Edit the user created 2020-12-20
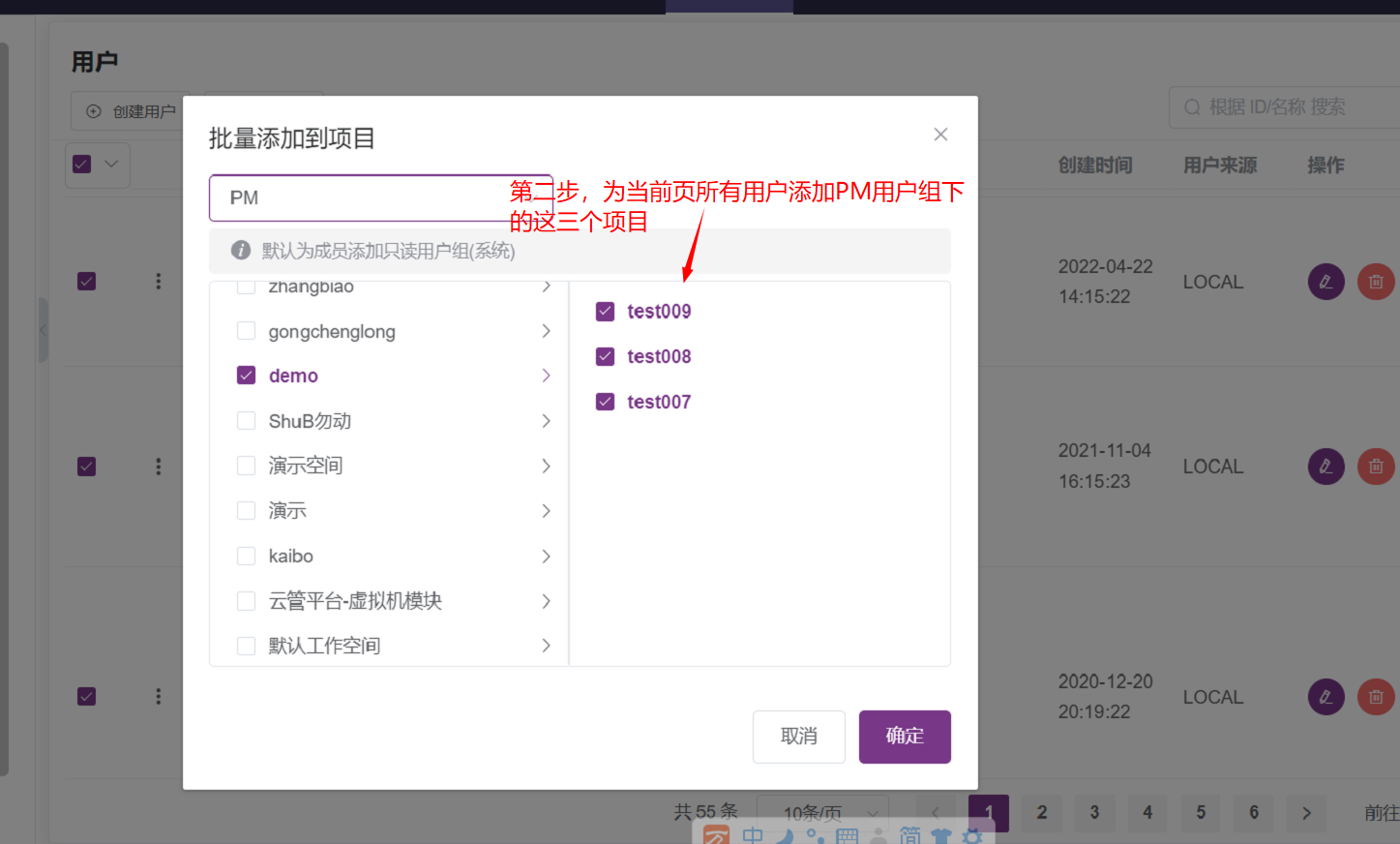The image size is (1400, 844). tap(1326, 697)
